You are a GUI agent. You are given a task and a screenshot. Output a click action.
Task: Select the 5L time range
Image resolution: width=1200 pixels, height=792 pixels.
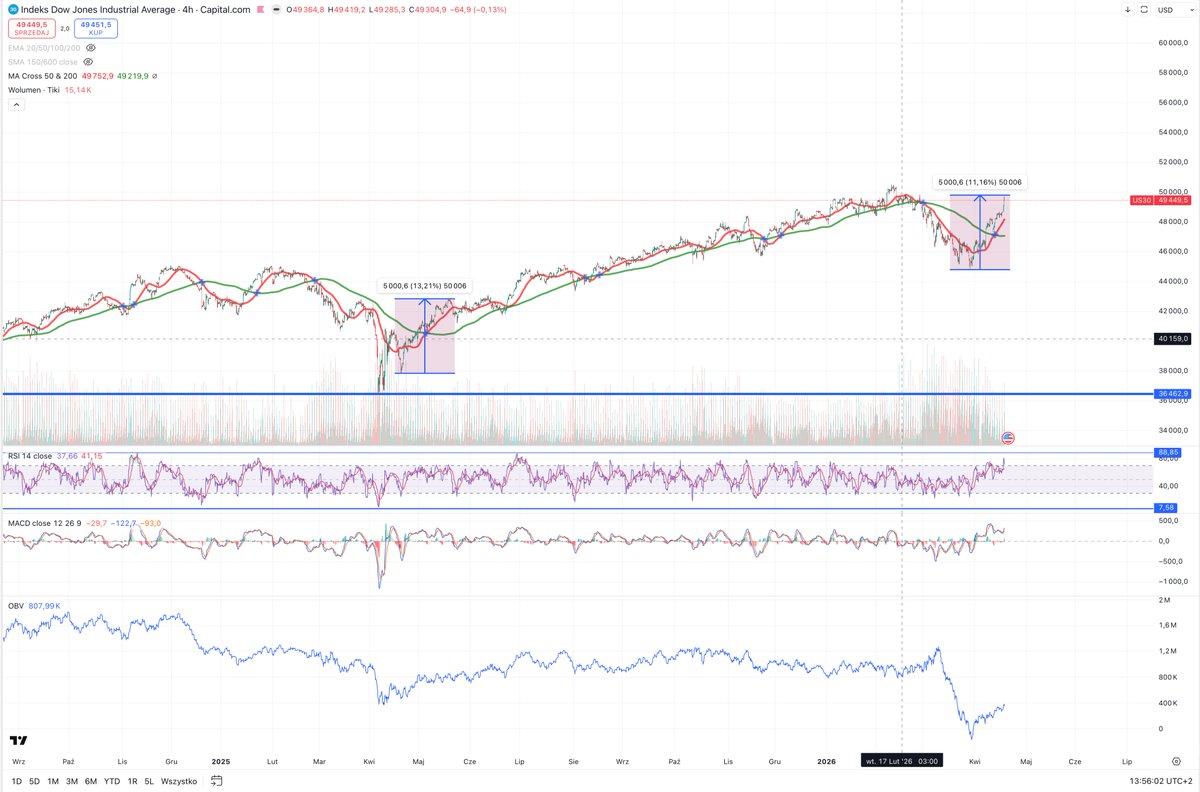[x=149, y=780]
